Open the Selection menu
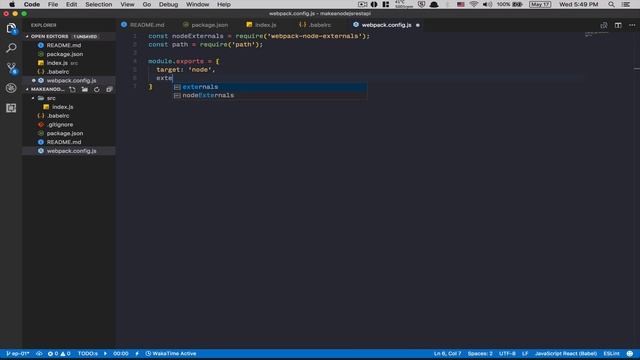Image resolution: width=640 pixels, height=360 pixels. 98,4
